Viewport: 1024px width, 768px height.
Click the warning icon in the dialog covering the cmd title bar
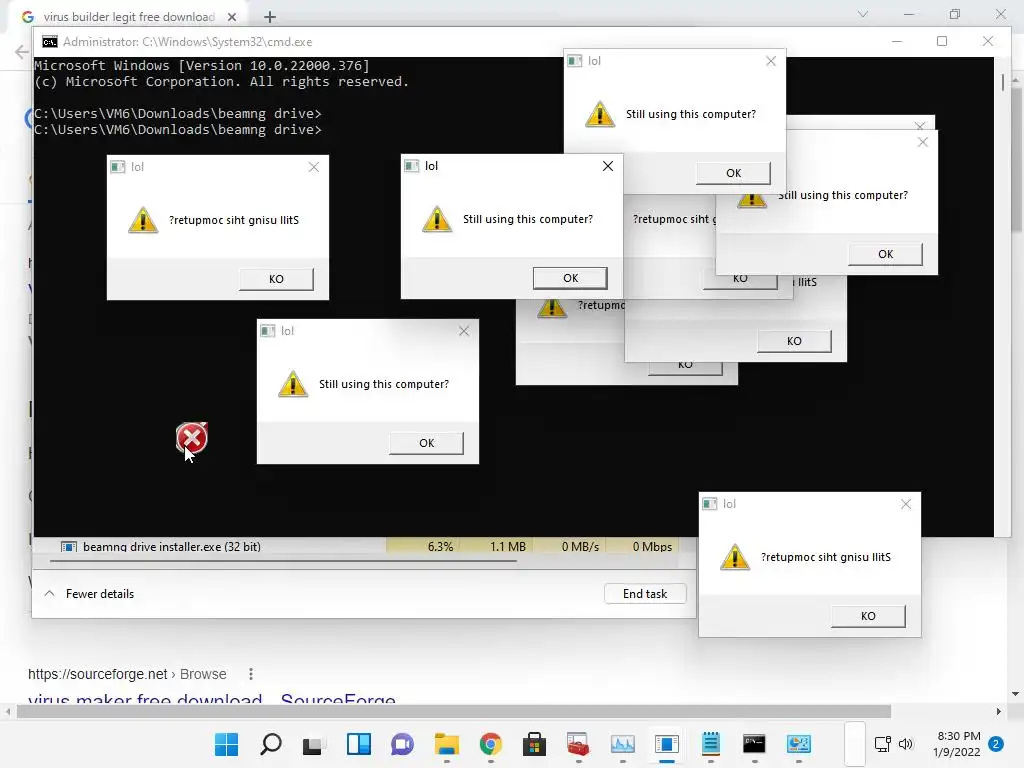pos(600,114)
